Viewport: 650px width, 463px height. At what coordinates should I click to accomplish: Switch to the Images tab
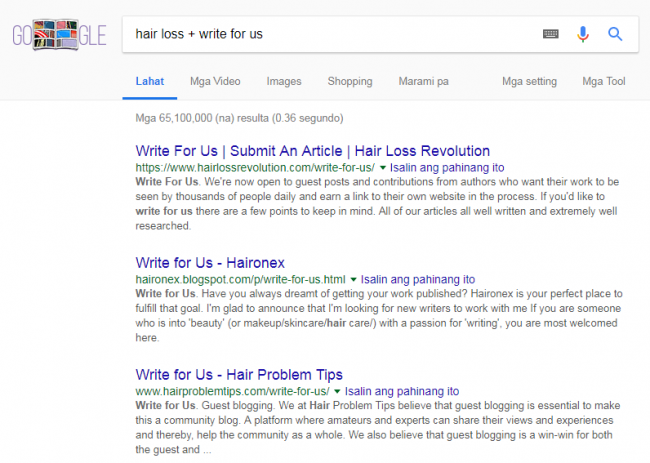point(284,81)
